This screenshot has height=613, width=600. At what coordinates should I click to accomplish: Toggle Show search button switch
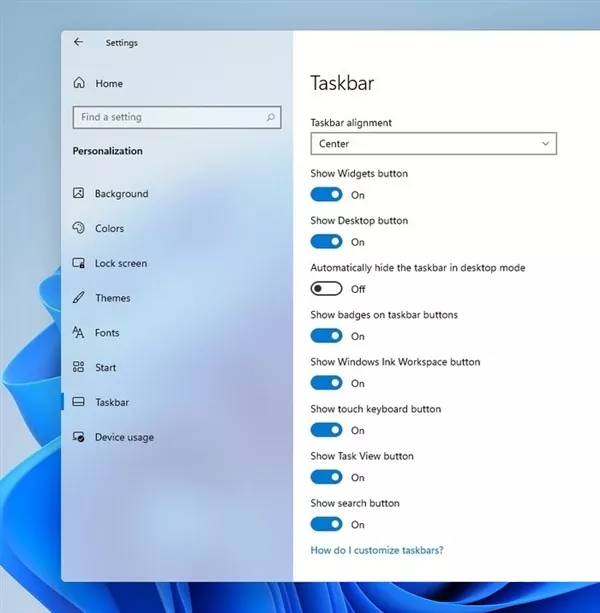click(326, 524)
